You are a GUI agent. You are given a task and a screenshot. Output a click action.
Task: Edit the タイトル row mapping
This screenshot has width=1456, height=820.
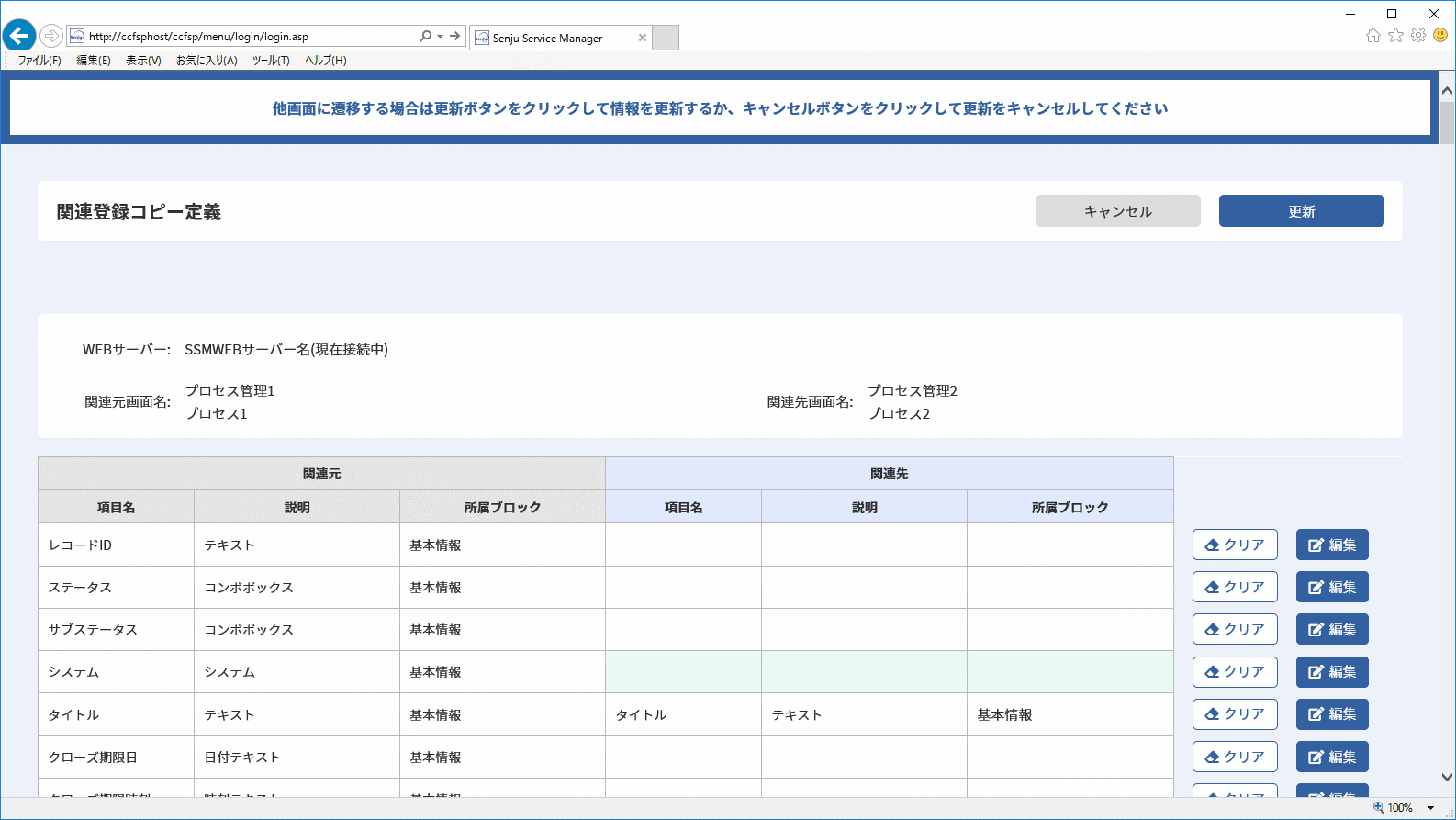[1332, 713]
